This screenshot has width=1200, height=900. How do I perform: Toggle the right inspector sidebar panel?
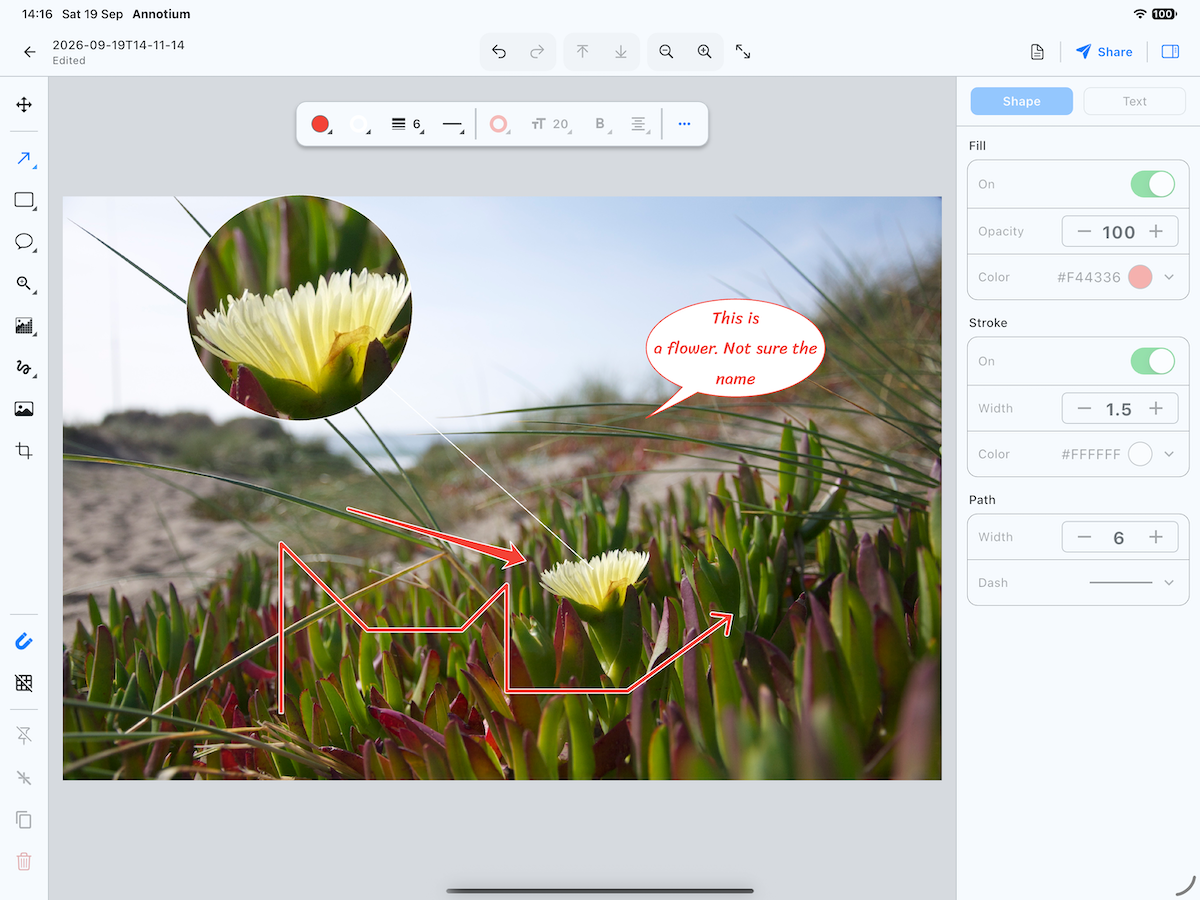pos(1170,52)
